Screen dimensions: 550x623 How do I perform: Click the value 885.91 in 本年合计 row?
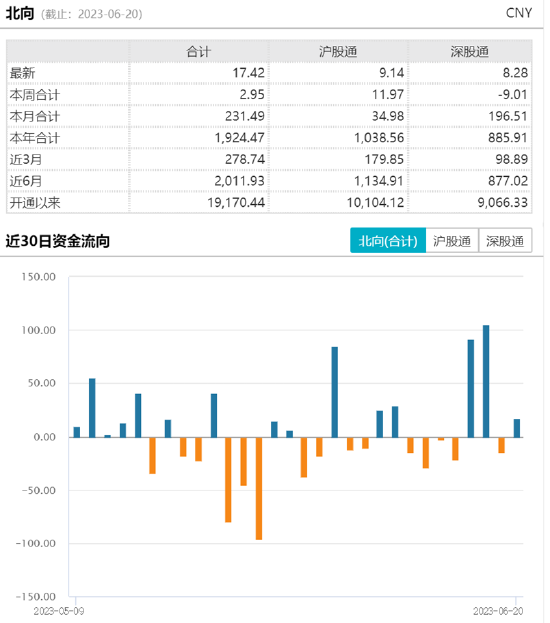click(x=508, y=137)
